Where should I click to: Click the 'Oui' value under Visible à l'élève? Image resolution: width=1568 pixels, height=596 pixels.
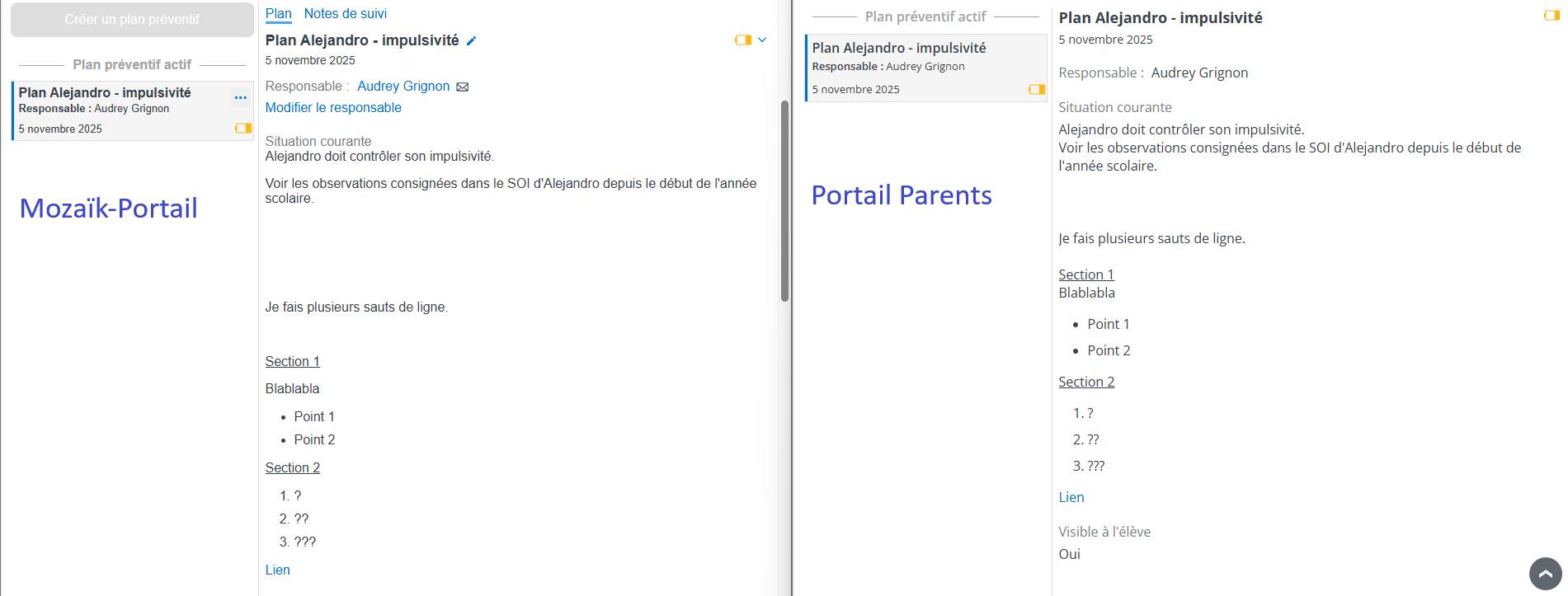(x=1070, y=554)
